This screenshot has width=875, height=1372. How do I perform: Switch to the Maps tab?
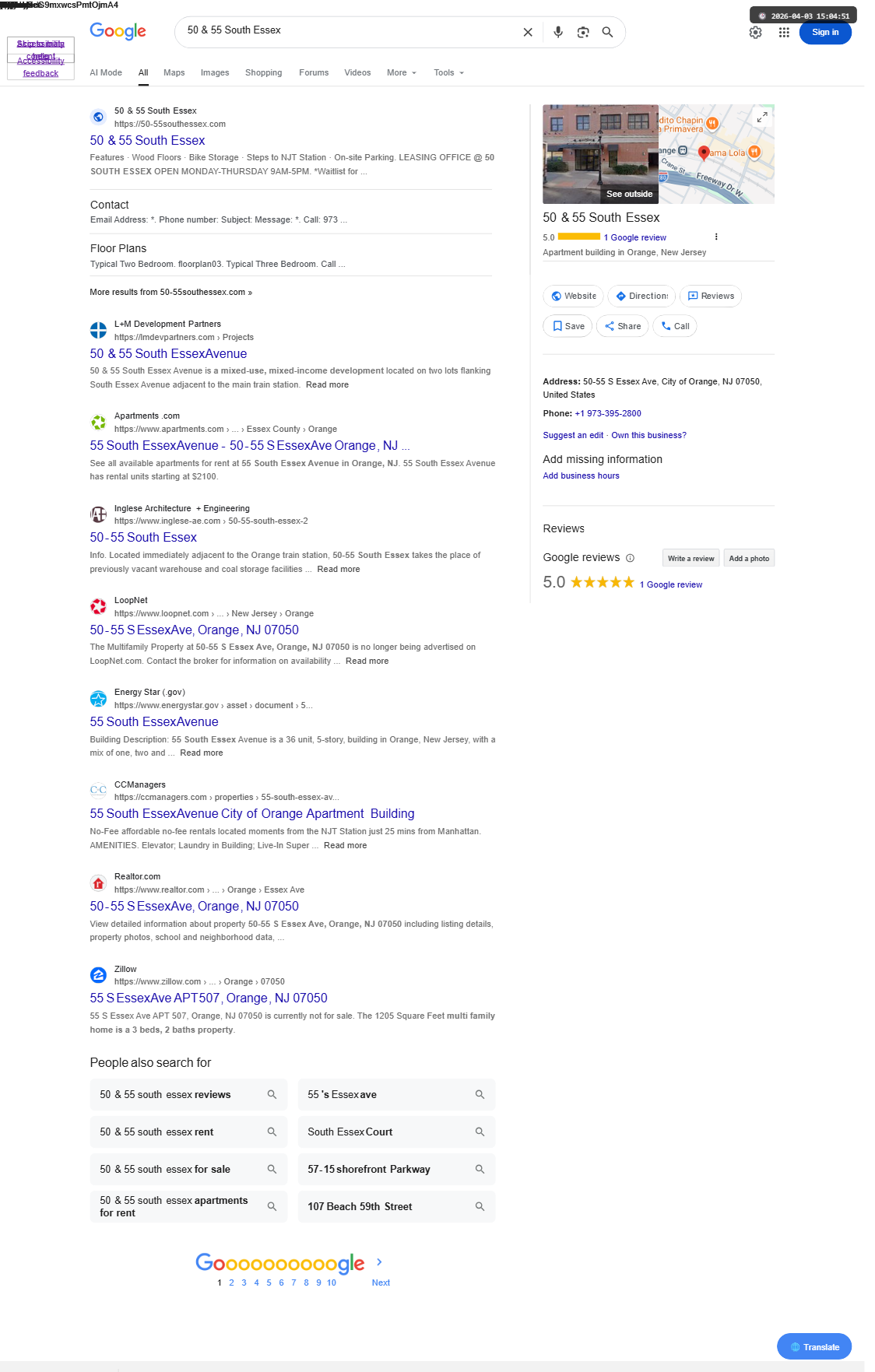coord(174,72)
